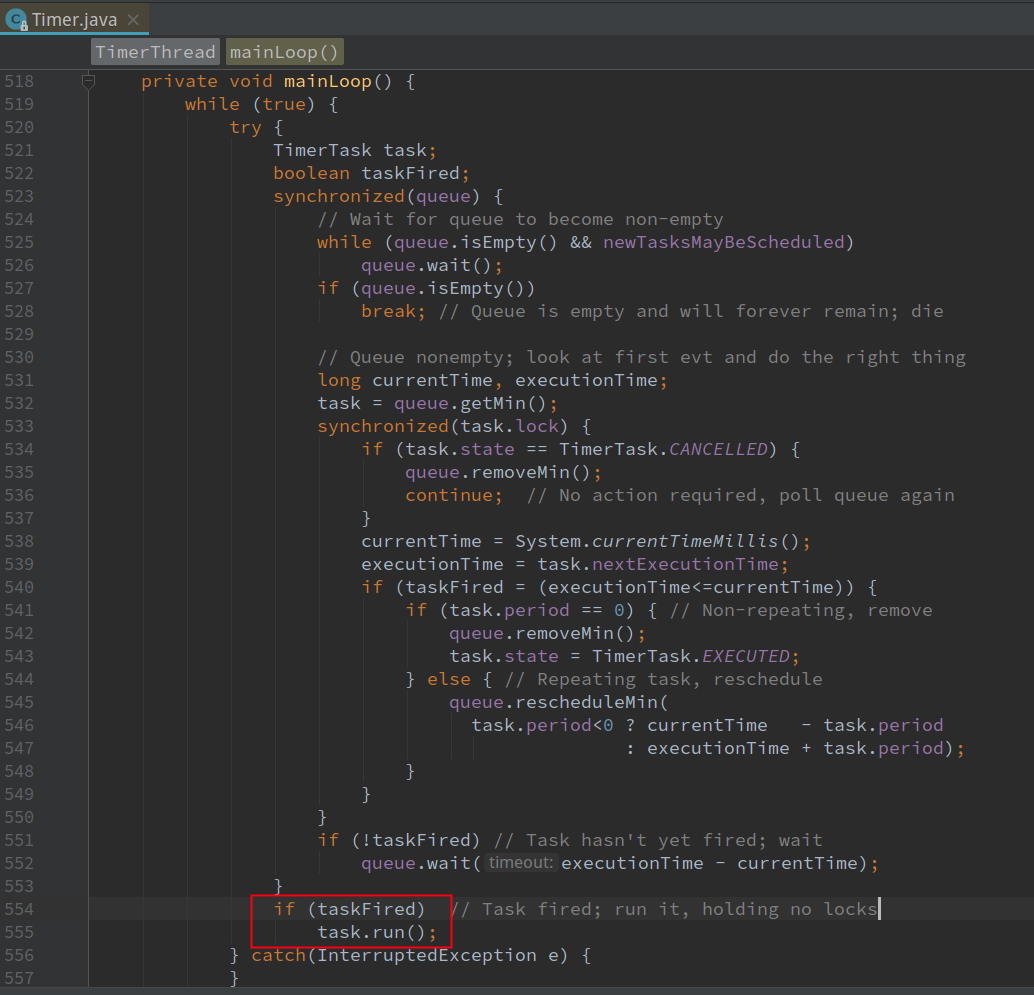Open the TimerThread breadcrumb
The image size is (1034, 995).
(154, 51)
